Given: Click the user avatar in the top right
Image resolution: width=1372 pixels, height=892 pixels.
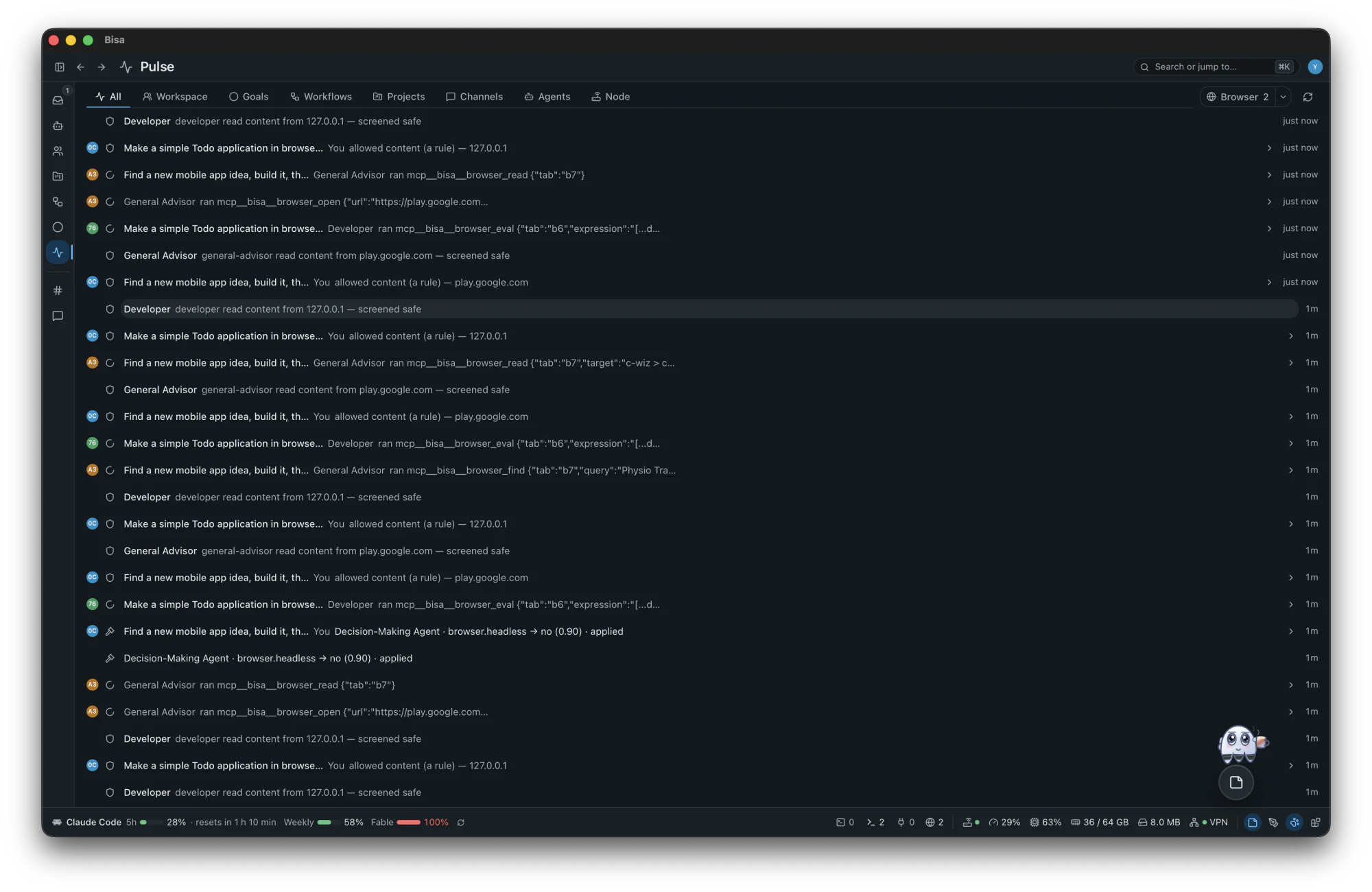Looking at the screenshot, I should [x=1315, y=67].
